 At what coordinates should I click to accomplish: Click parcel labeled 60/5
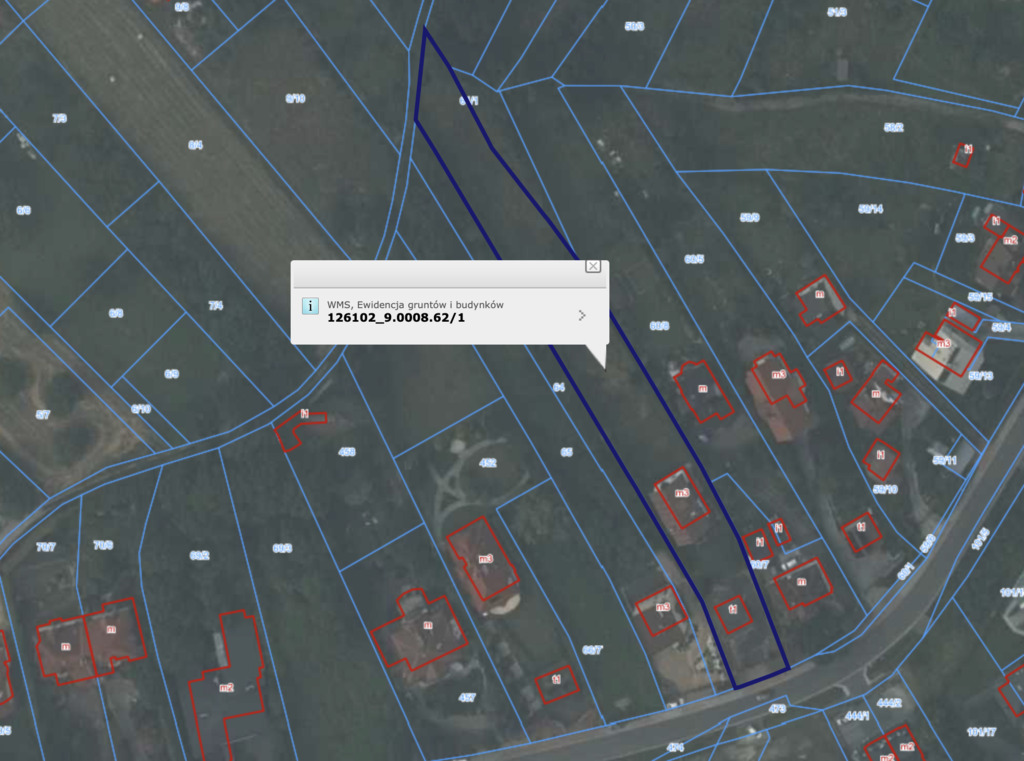[x=694, y=259]
